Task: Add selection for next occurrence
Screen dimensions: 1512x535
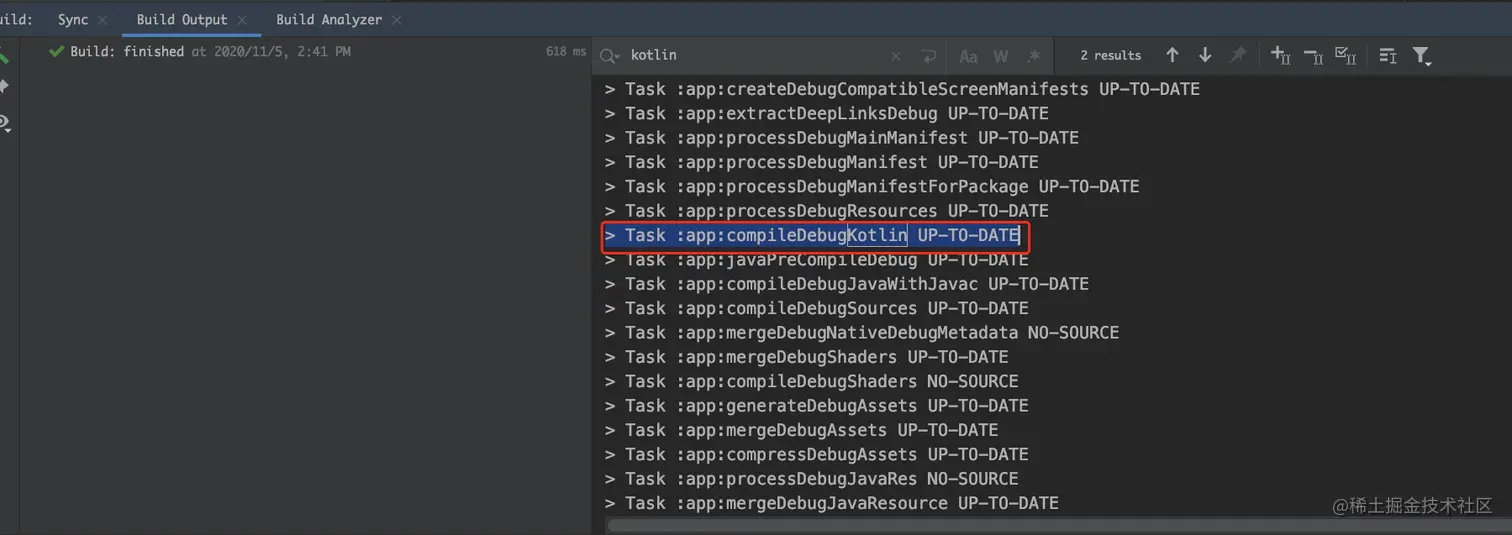Action: (x=1280, y=56)
